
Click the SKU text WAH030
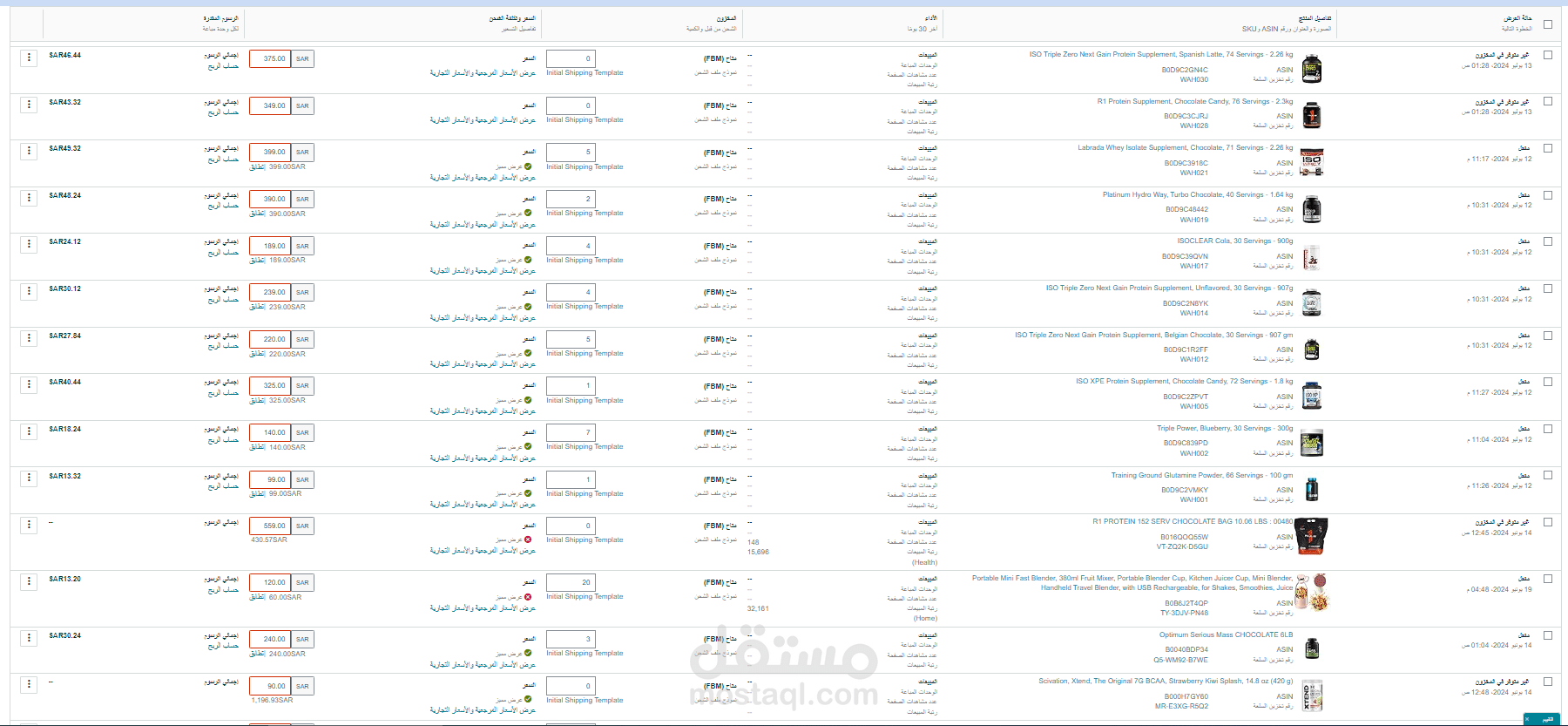(1194, 80)
